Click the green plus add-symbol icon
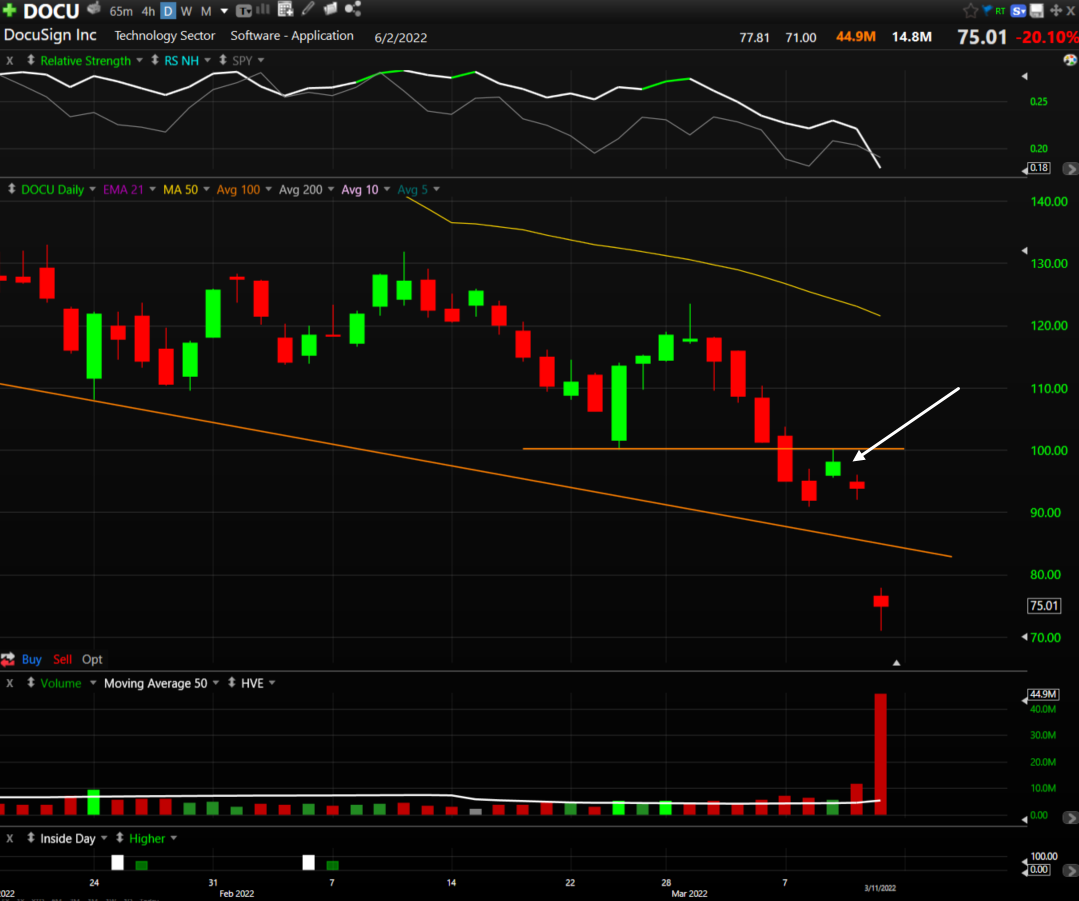The image size is (1079, 901). pos(10,10)
